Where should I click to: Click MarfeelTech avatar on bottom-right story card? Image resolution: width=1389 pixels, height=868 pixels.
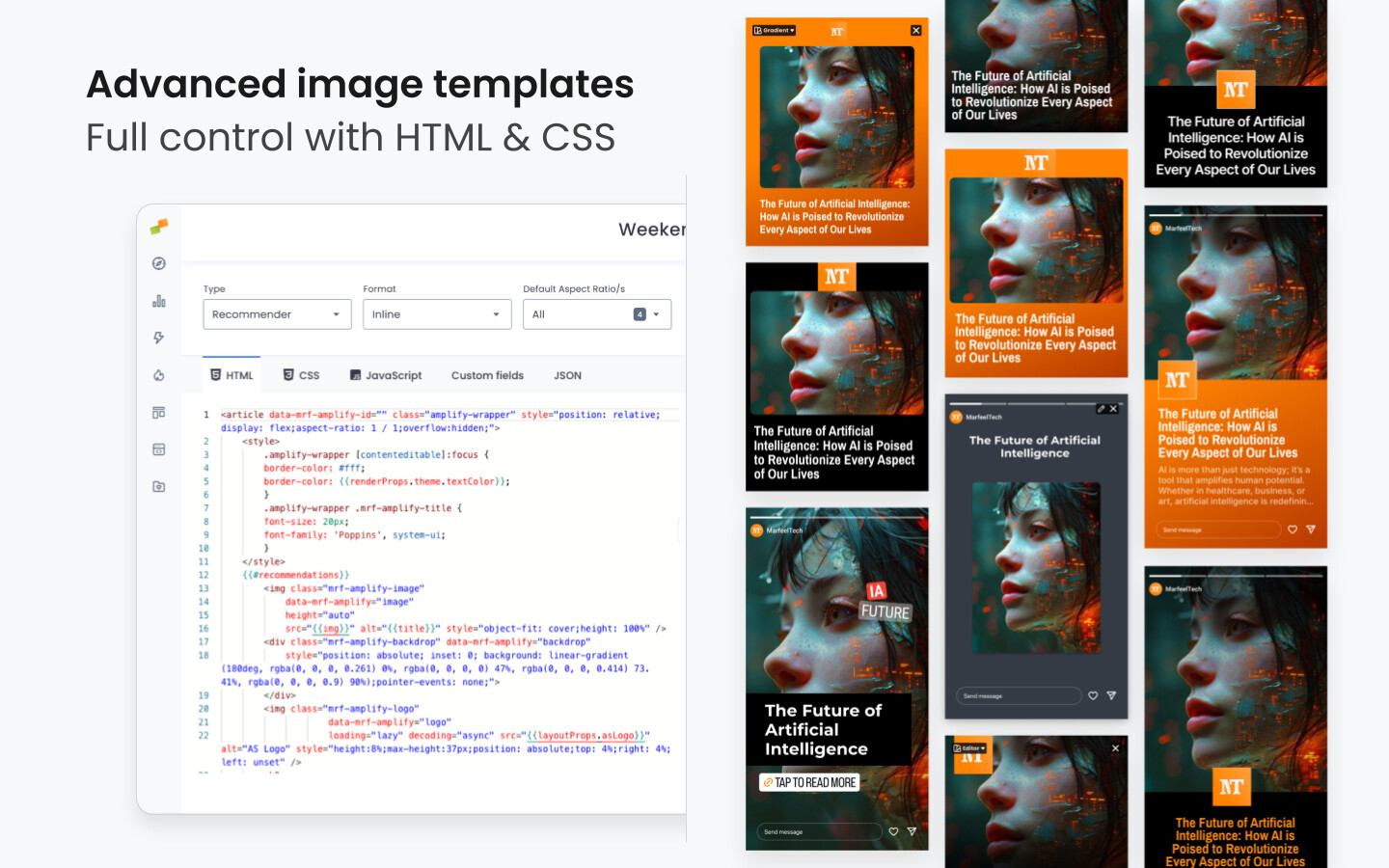pos(1156,588)
